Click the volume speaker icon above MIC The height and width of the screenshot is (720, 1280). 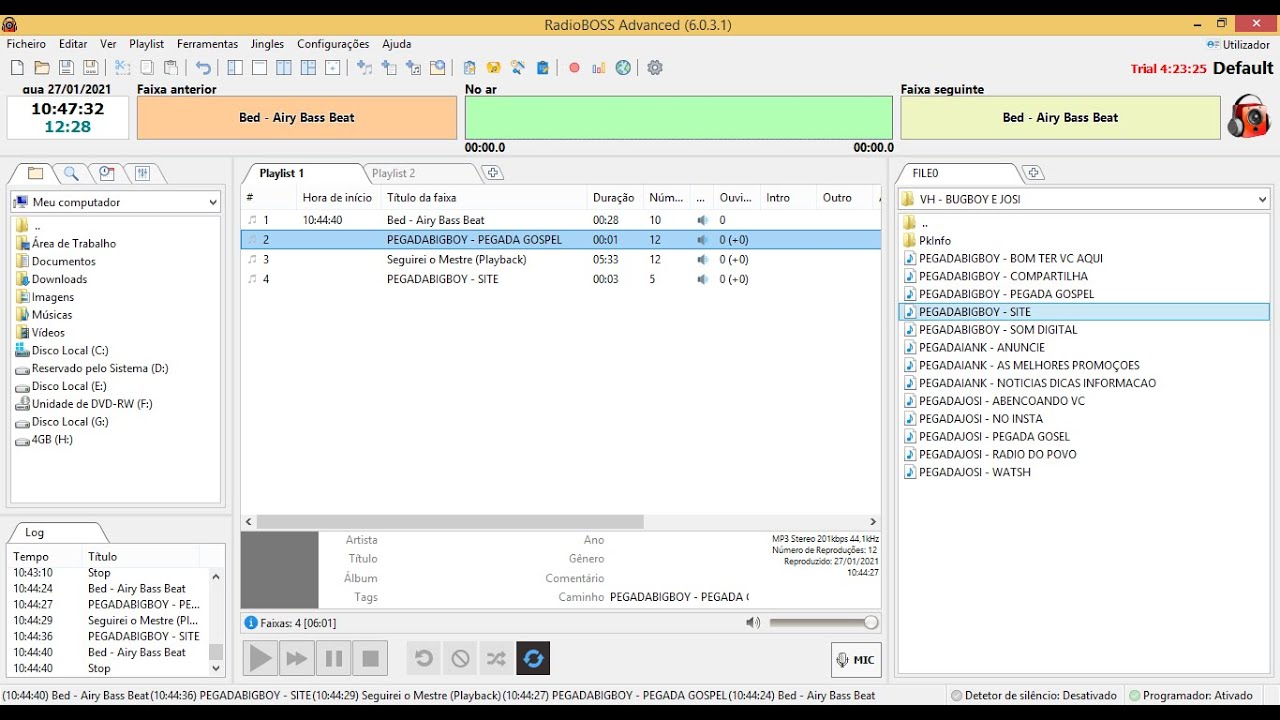(x=753, y=622)
